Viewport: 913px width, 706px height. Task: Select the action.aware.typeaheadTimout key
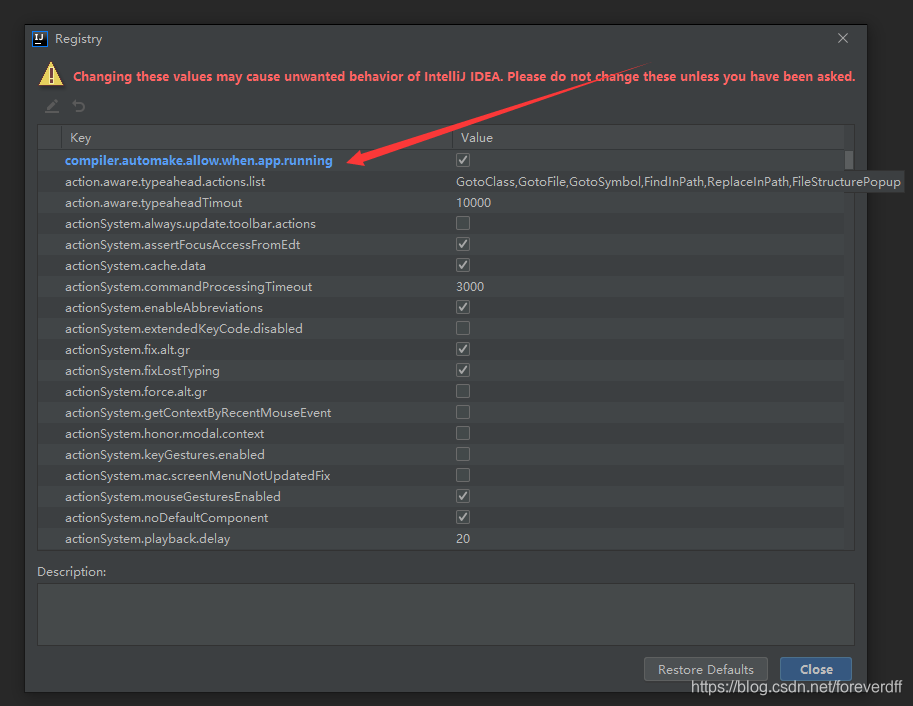(153, 203)
